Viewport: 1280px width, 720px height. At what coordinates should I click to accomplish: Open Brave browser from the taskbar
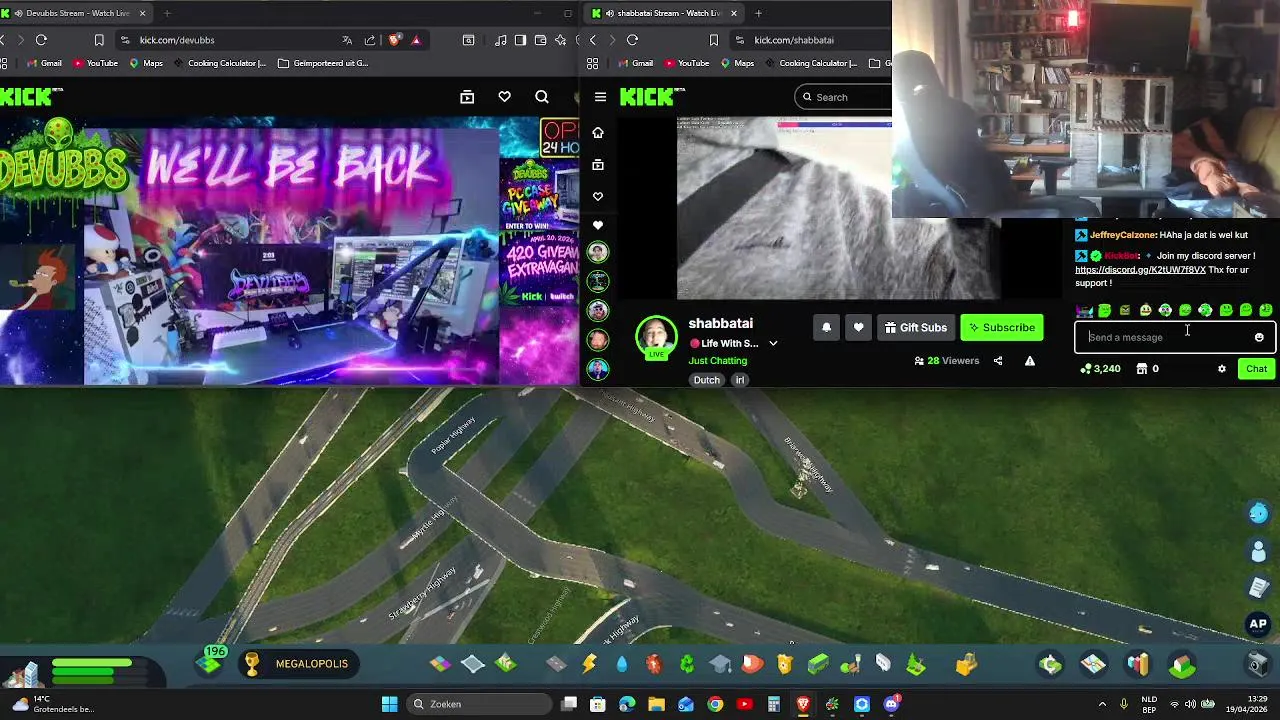point(803,704)
